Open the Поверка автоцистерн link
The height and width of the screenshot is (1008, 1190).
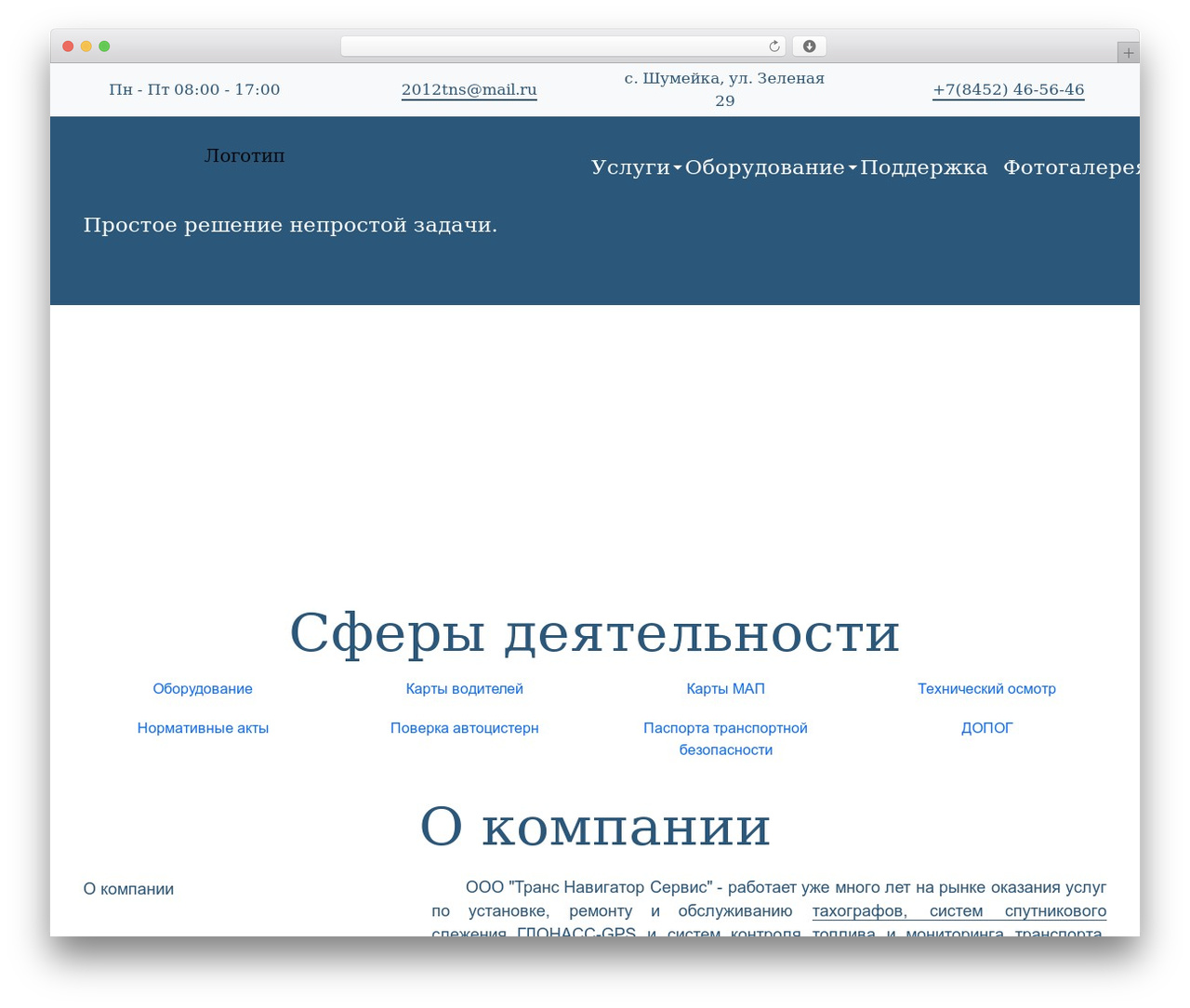coord(465,728)
